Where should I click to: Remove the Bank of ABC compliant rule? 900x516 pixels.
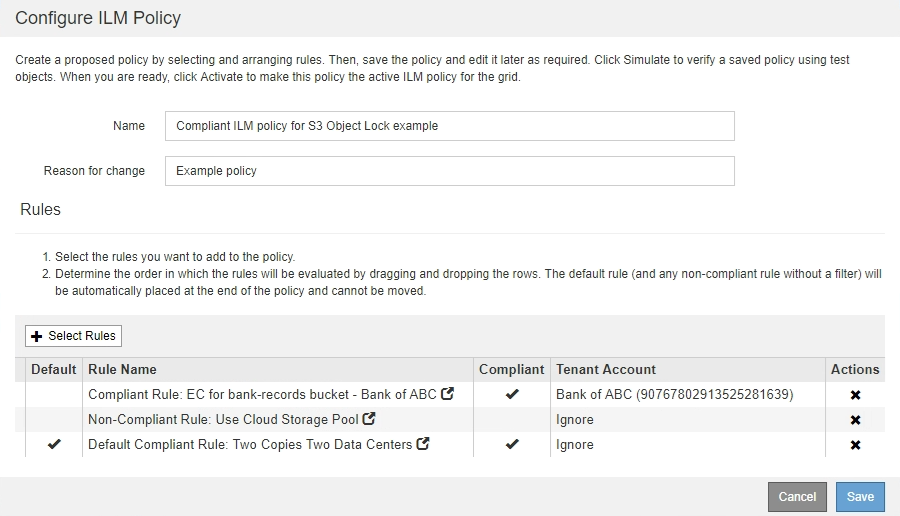point(855,395)
